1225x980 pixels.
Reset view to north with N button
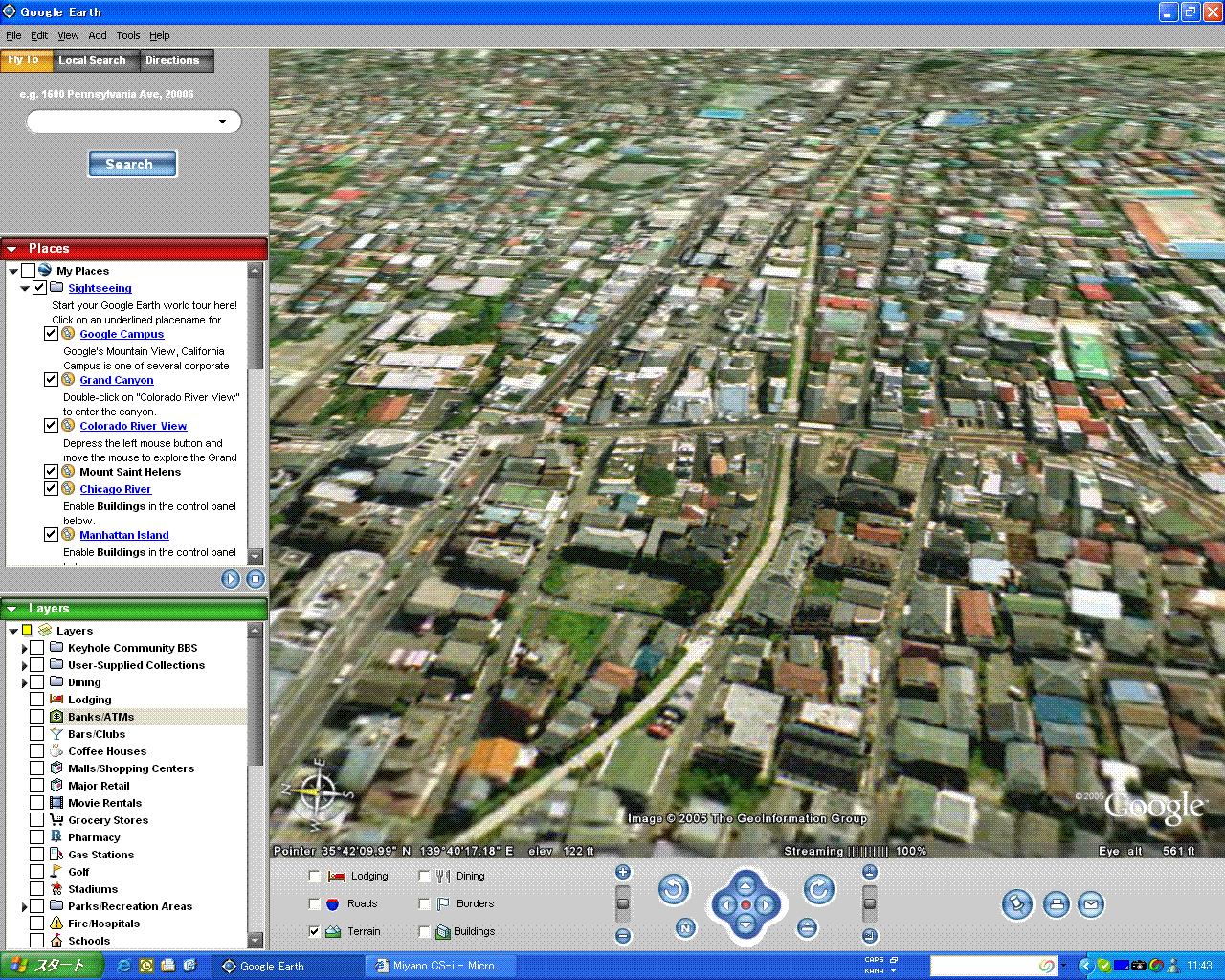685,927
